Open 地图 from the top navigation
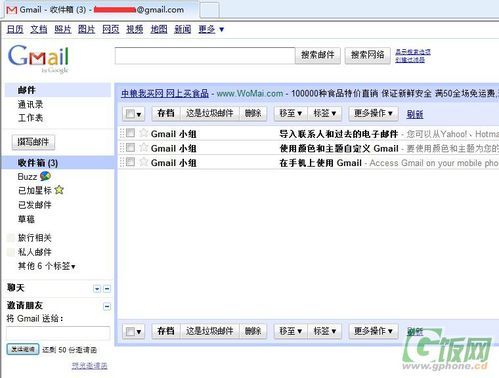Image resolution: width=499 pixels, height=378 pixels. coord(159,29)
